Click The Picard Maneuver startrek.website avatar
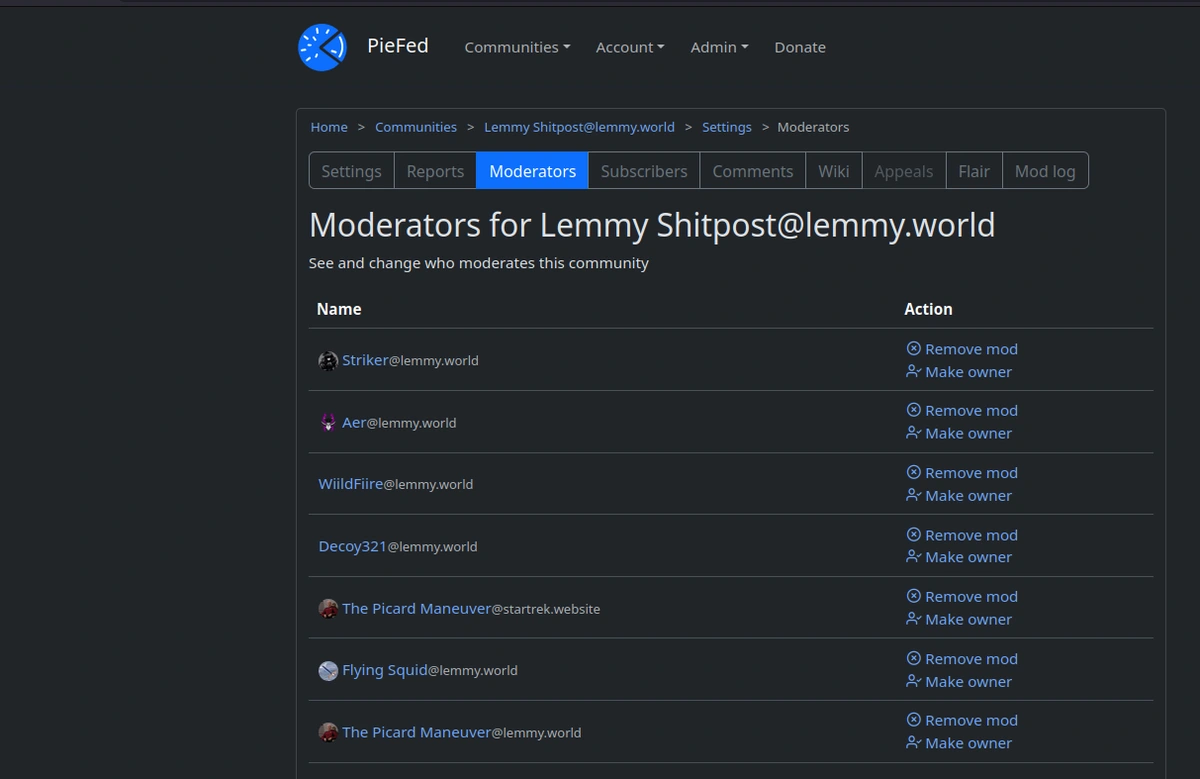1200x779 pixels. point(328,609)
